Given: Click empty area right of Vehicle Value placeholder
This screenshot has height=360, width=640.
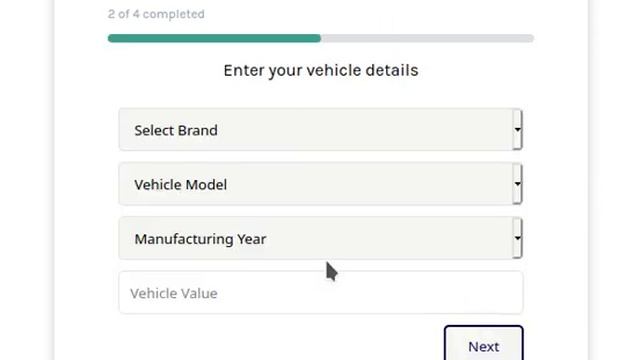Looking at the screenshot, I should point(367,293).
